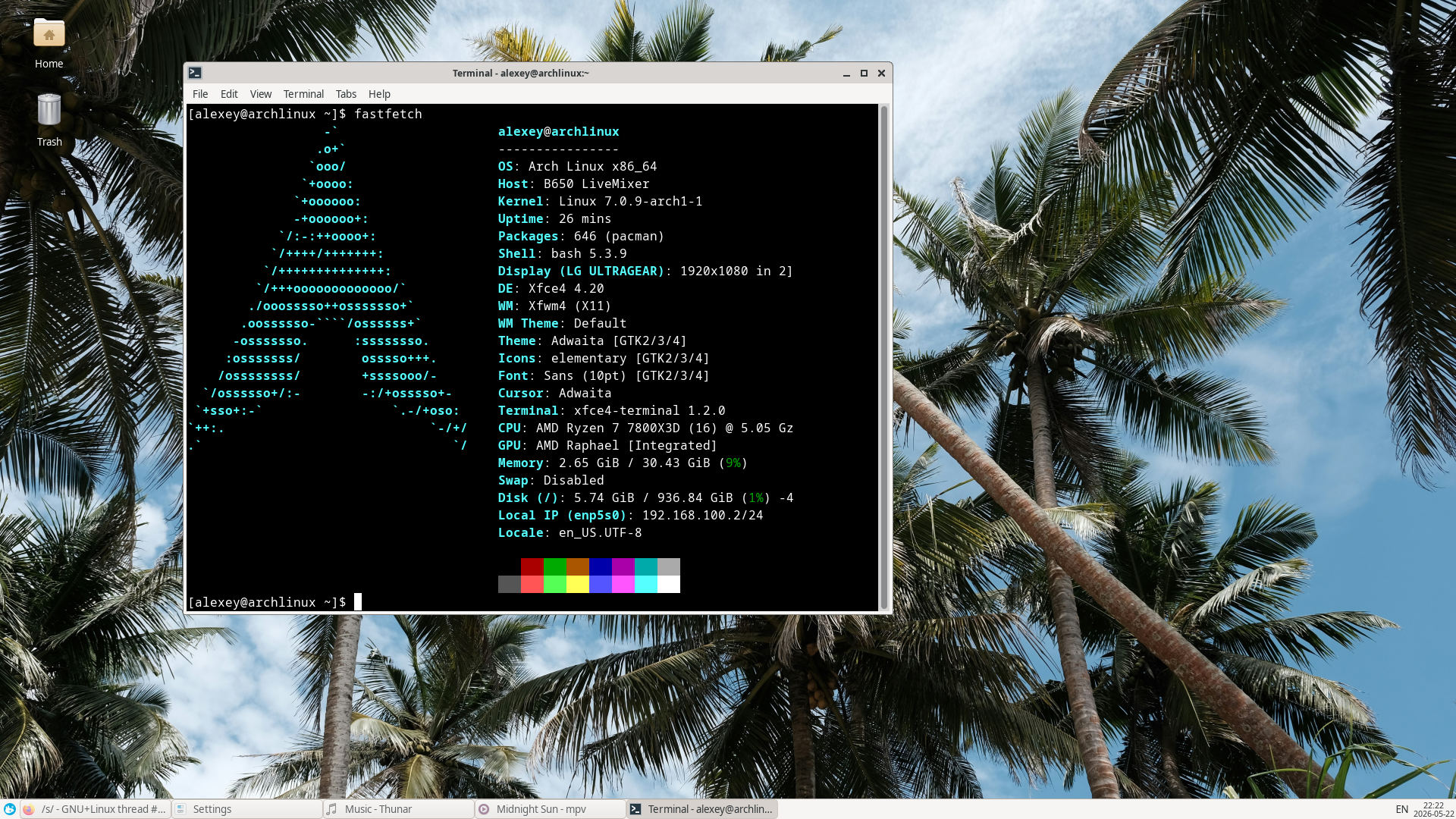The image size is (1456, 819).
Task: Switch to Music - Thunar window
Action: 399,809
